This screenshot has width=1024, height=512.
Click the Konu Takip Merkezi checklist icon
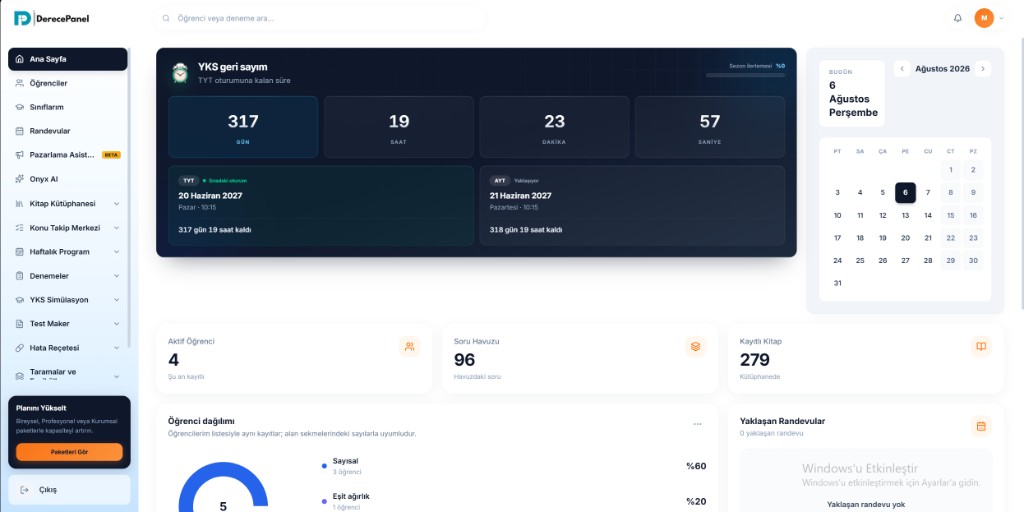click(20, 228)
